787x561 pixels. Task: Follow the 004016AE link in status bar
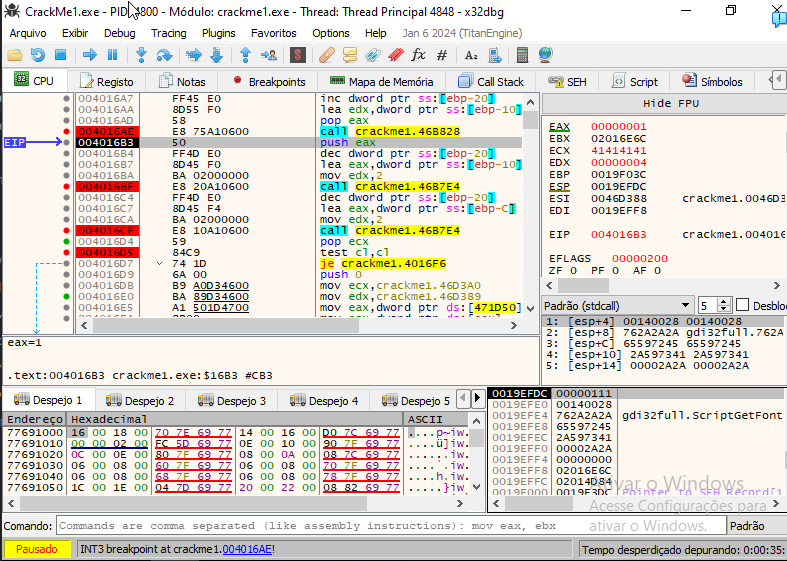pyautogui.click(x=246, y=549)
